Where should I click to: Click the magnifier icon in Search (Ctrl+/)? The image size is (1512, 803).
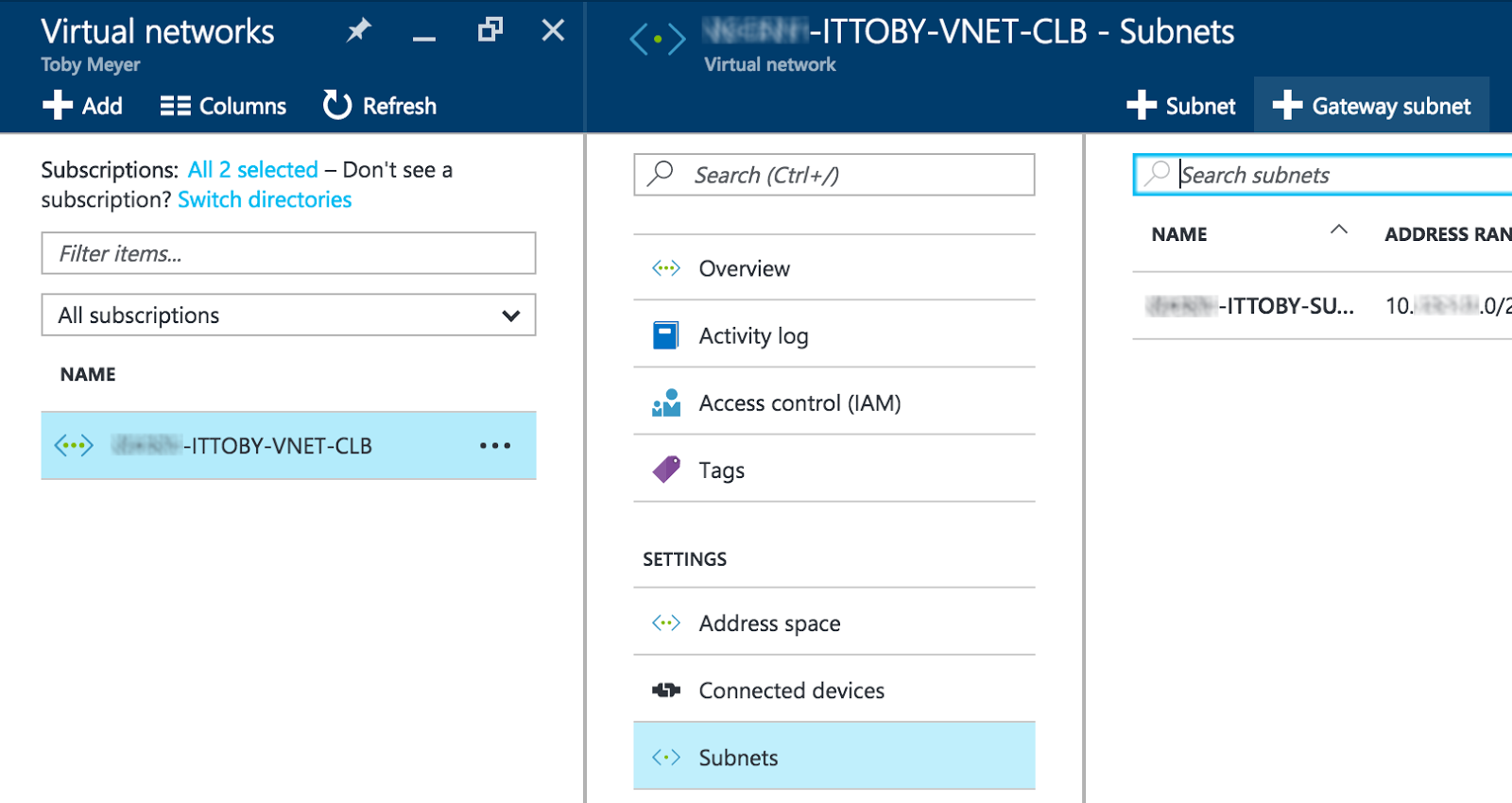coord(660,174)
